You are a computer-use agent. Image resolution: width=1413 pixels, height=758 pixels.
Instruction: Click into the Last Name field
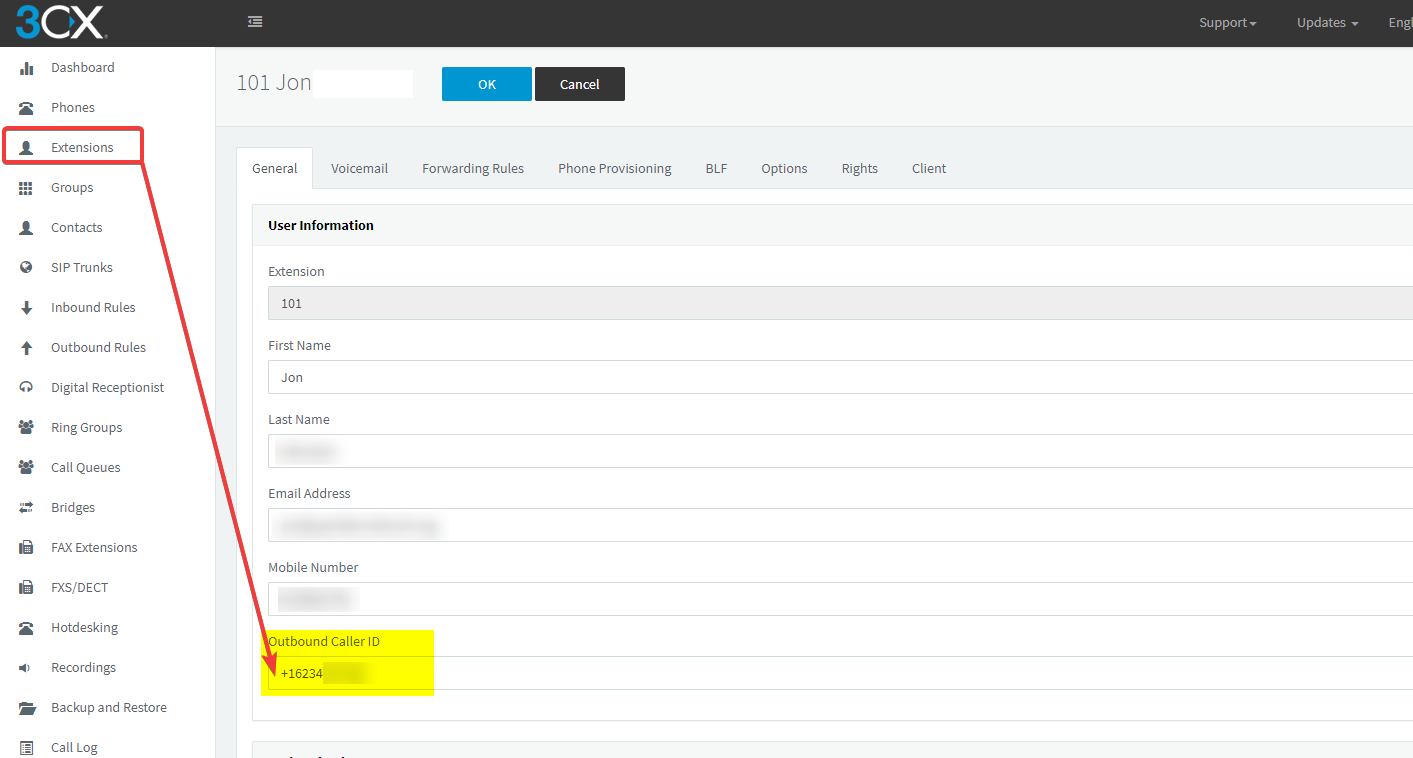[x=840, y=451]
